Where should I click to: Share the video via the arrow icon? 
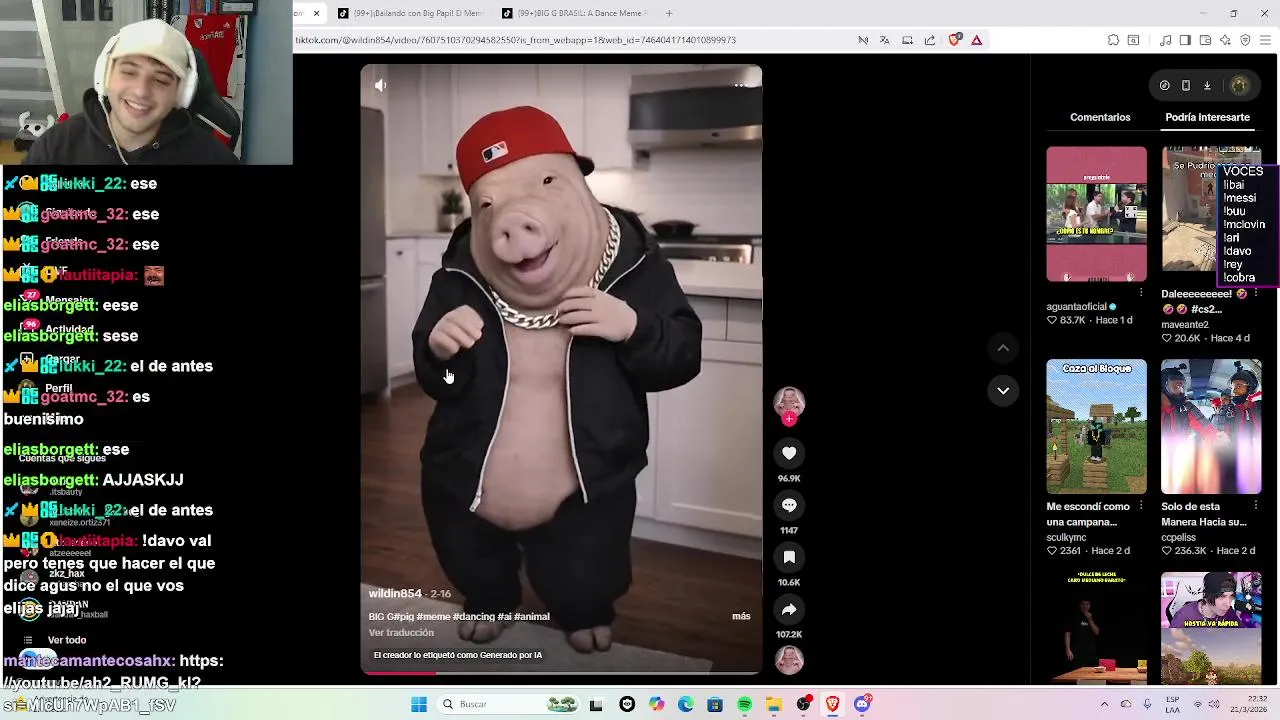(789, 609)
